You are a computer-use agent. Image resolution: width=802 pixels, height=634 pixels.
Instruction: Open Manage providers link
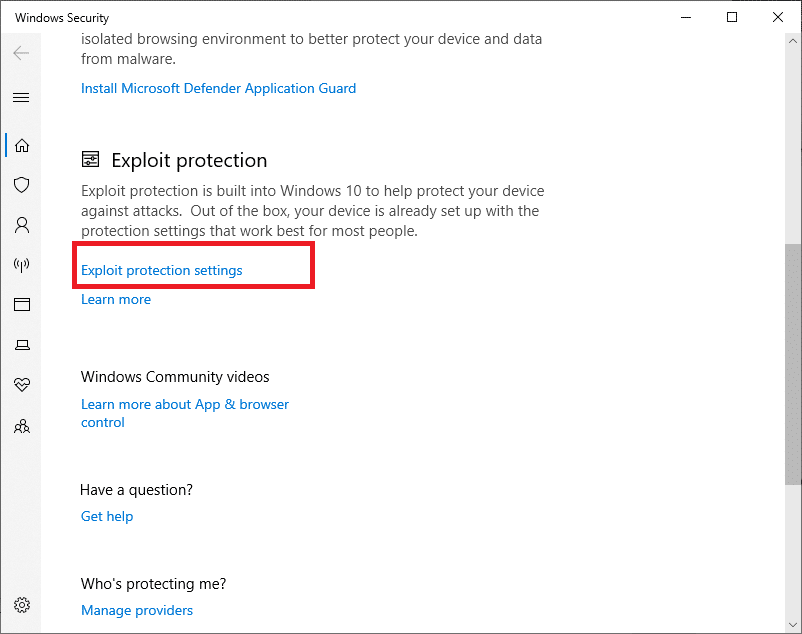tap(137, 610)
